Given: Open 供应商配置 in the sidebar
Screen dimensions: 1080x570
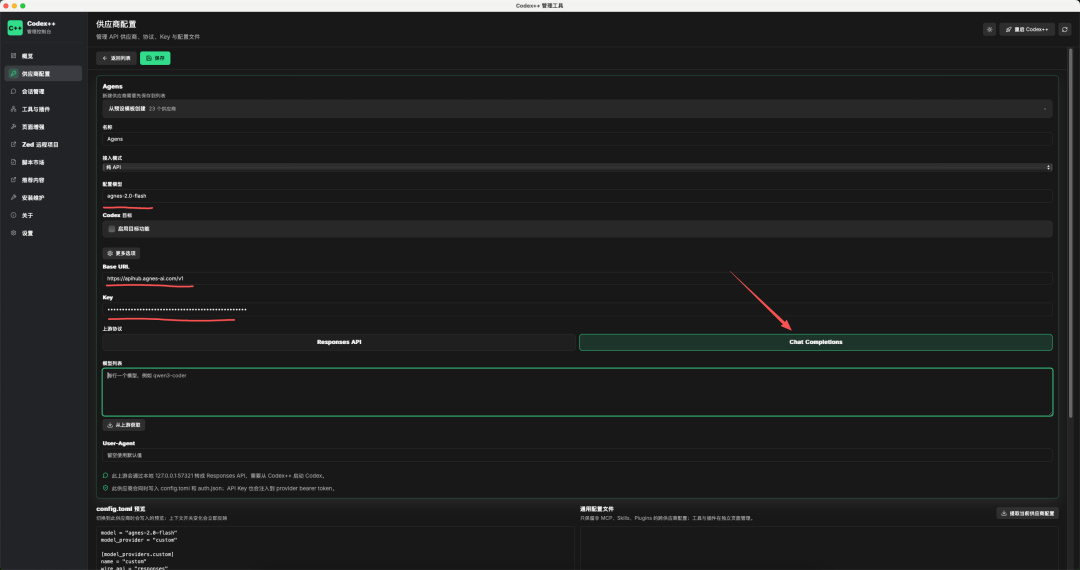Looking at the screenshot, I should click(43, 74).
